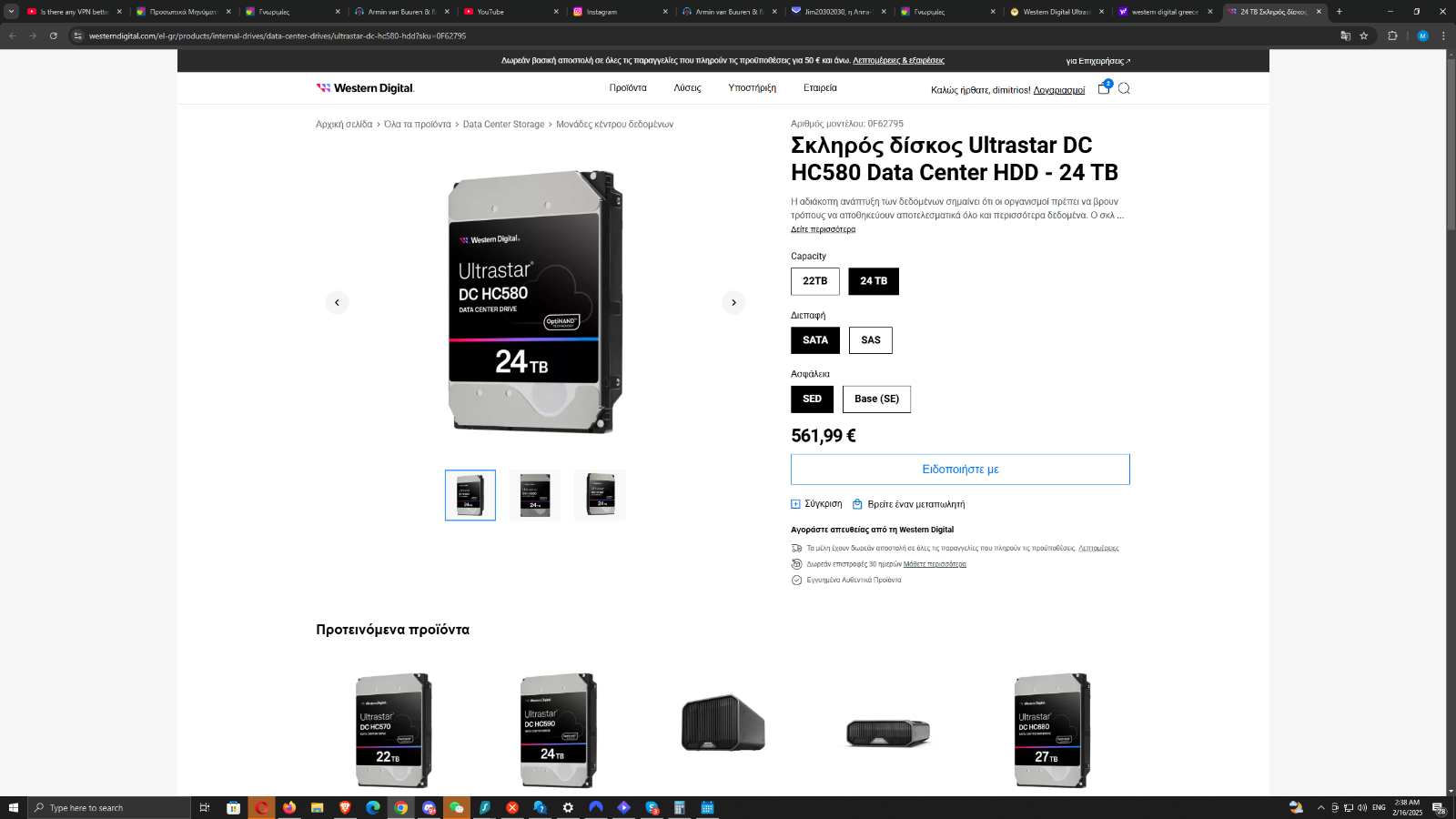The width and height of the screenshot is (1456, 819).
Task: Click the translate page icon in address bar
Action: [1345, 35]
